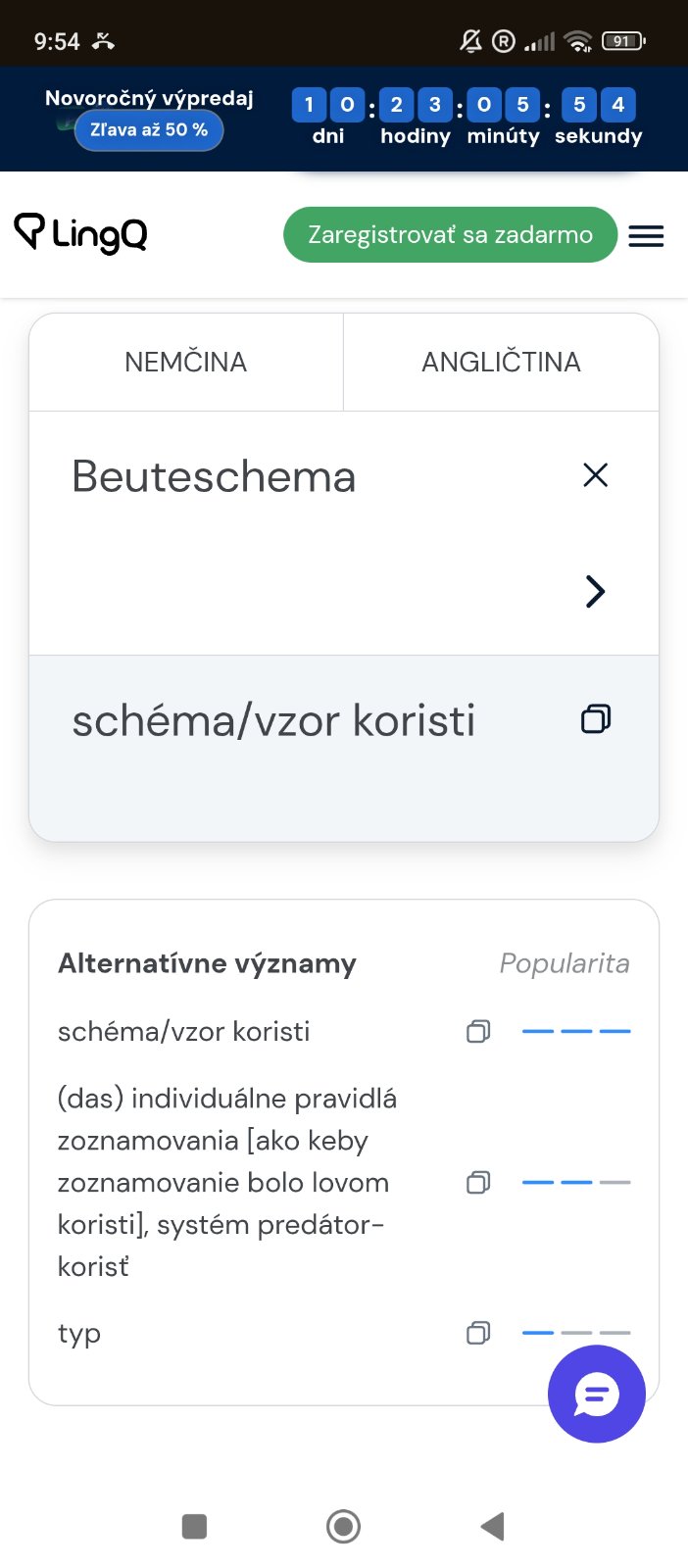This screenshot has width=688, height=1568.
Task: Click Zaregistrovať sa zadarmo button
Action: pos(450,235)
